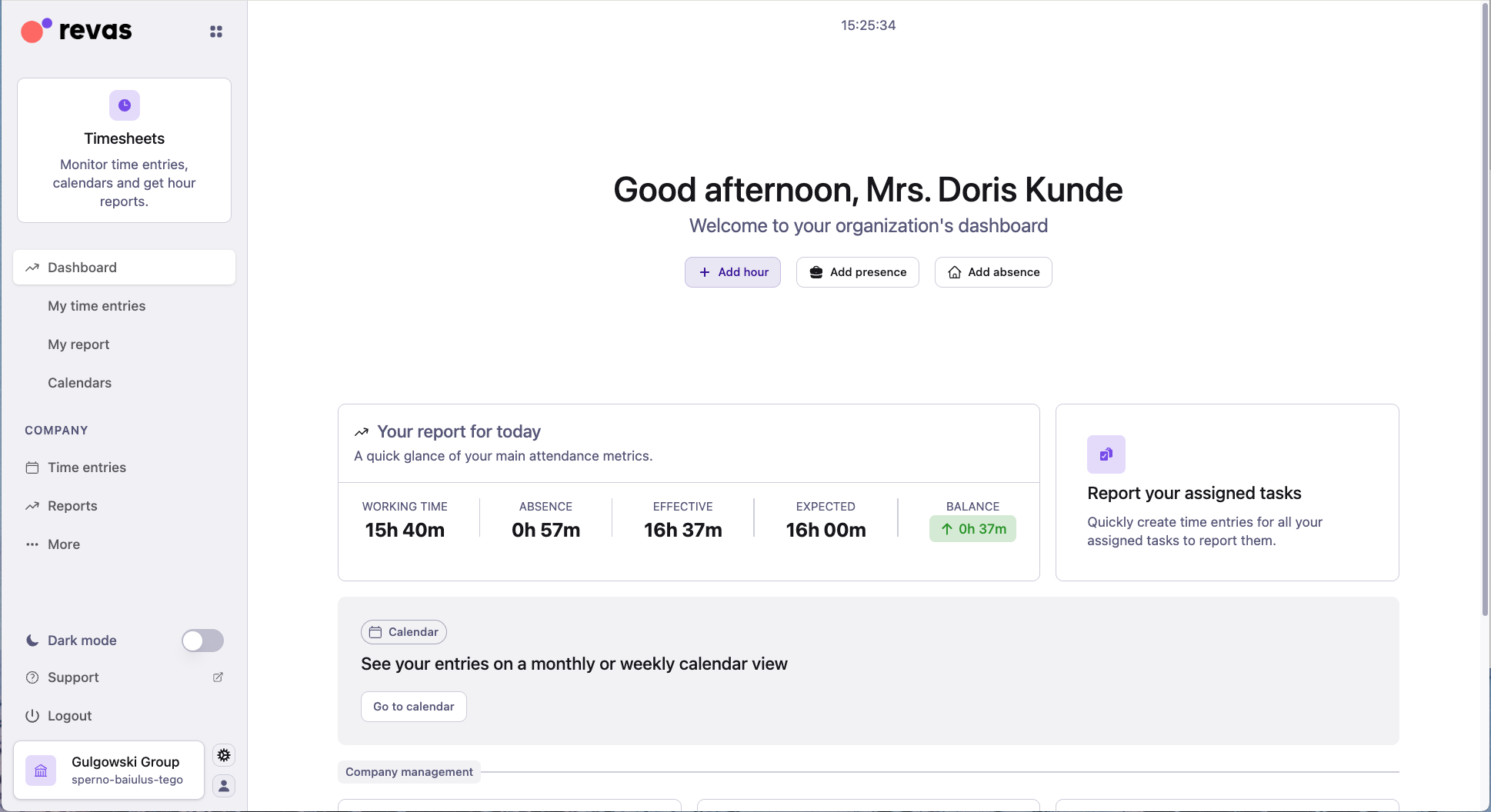
Task: Select the Time entries calendar icon
Action: [33, 467]
